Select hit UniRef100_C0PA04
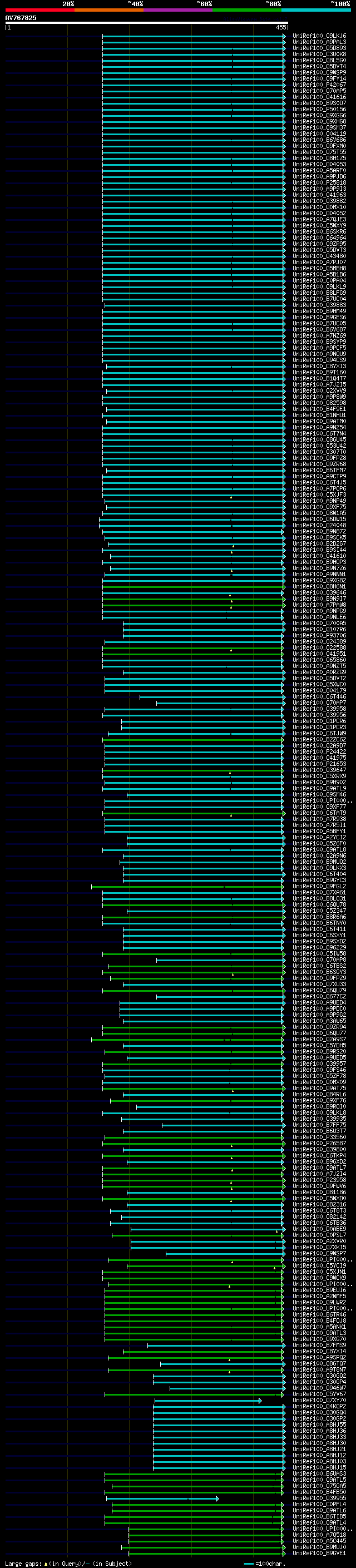The image size is (356, 1568). tap(319, 280)
